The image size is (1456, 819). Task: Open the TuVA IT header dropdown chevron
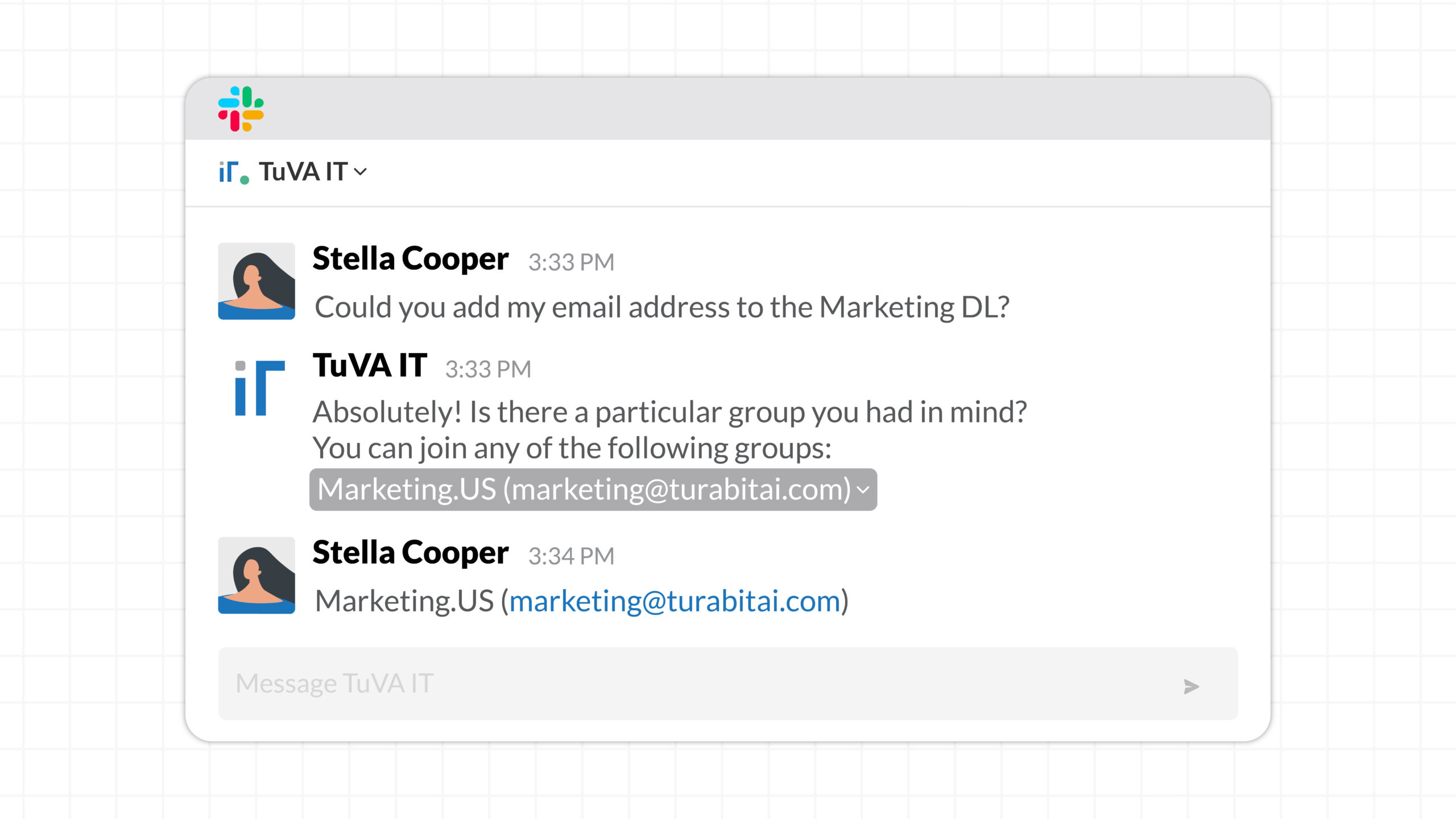click(361, 172)
